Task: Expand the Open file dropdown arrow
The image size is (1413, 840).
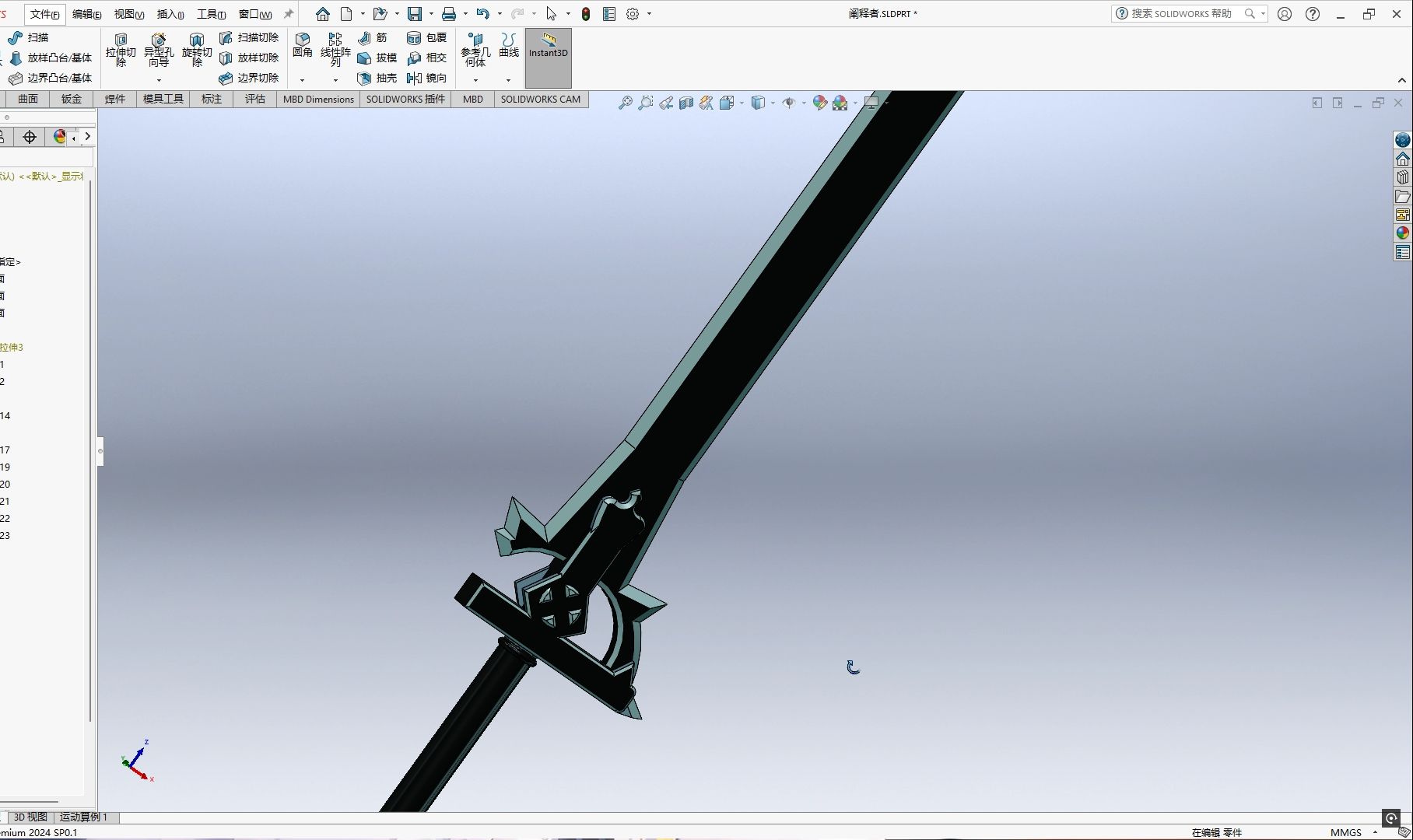Action: point(397,14)
